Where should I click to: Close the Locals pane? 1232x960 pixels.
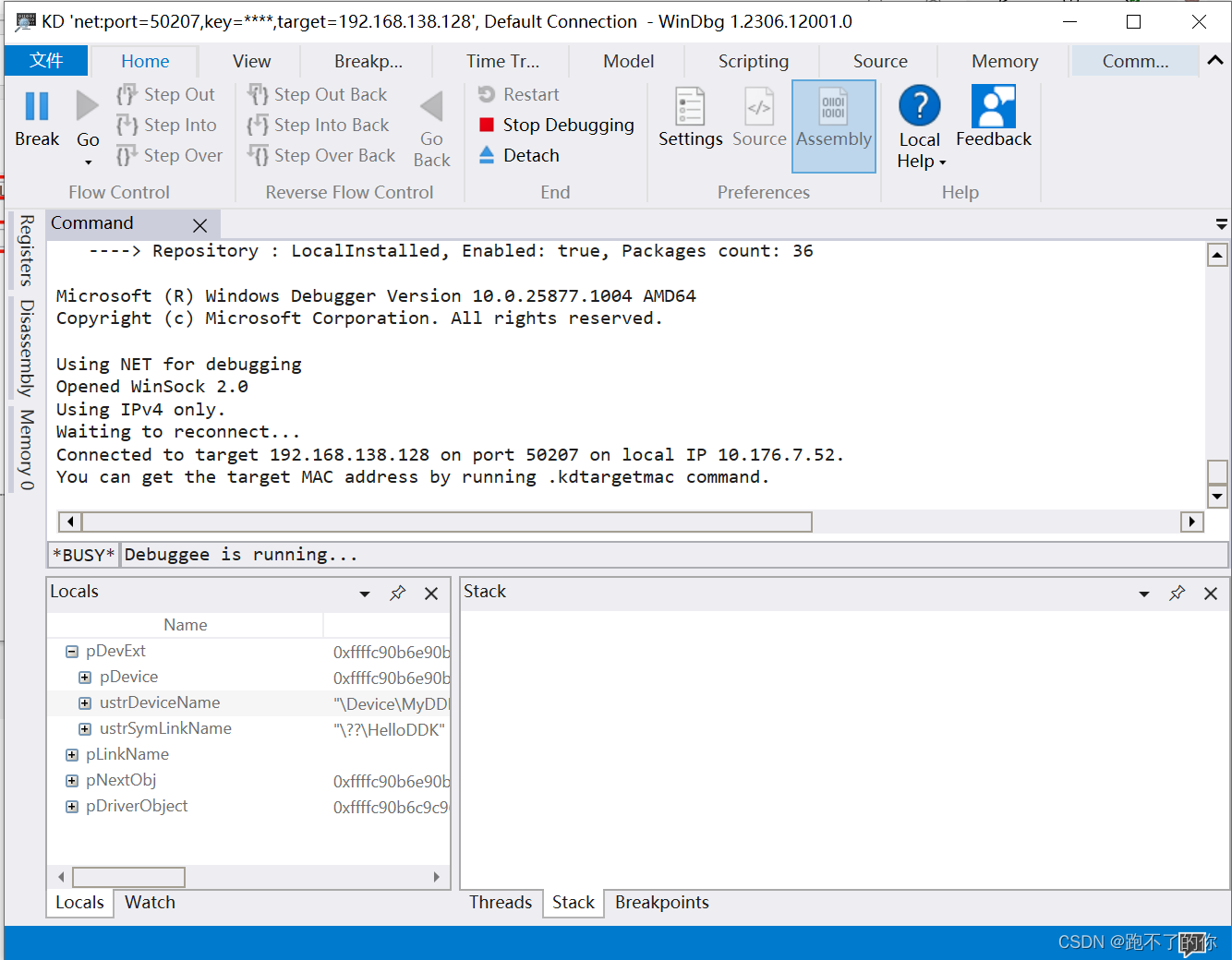point(431,594)
